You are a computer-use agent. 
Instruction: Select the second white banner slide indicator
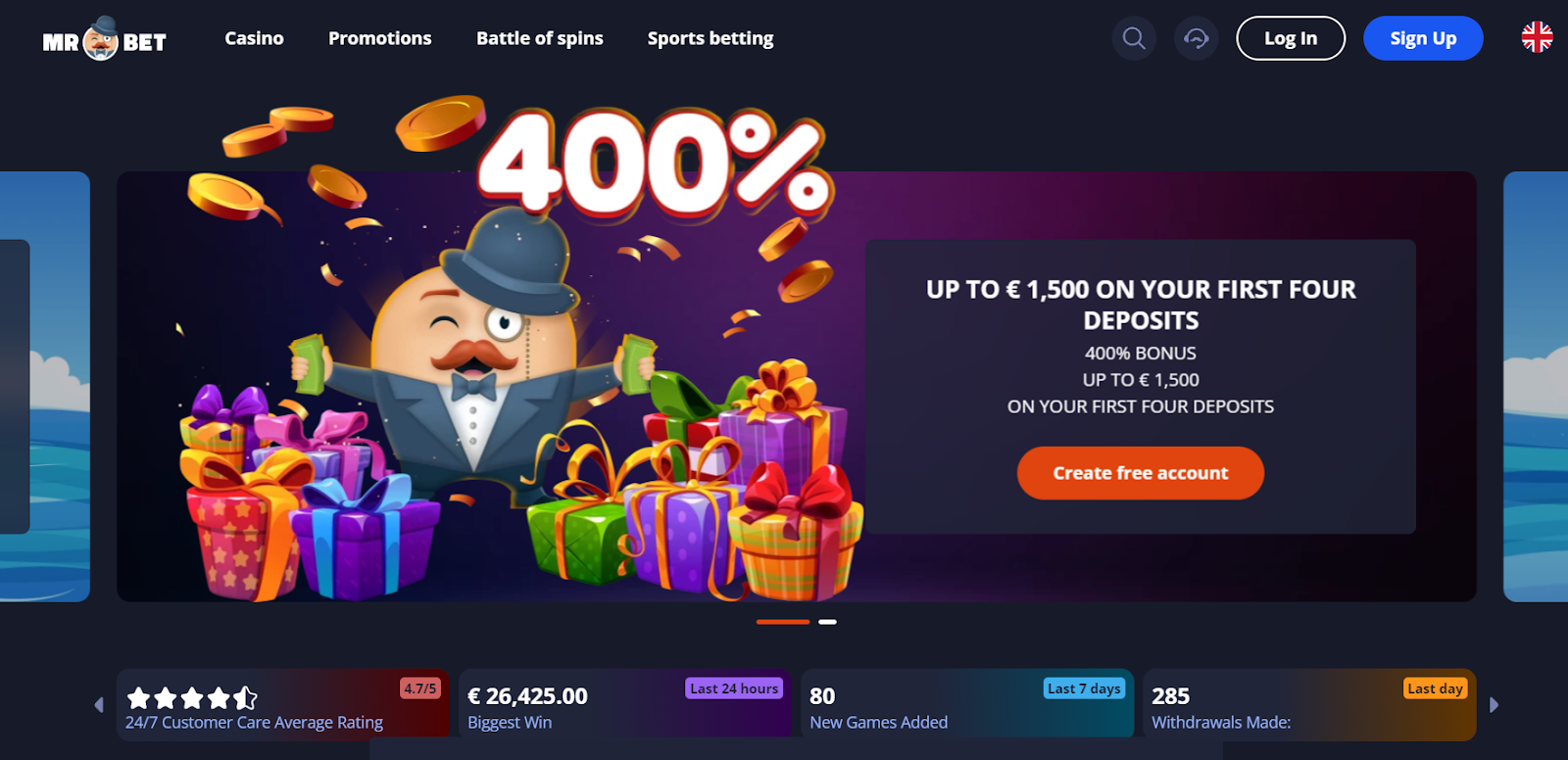tap(827, 622)
